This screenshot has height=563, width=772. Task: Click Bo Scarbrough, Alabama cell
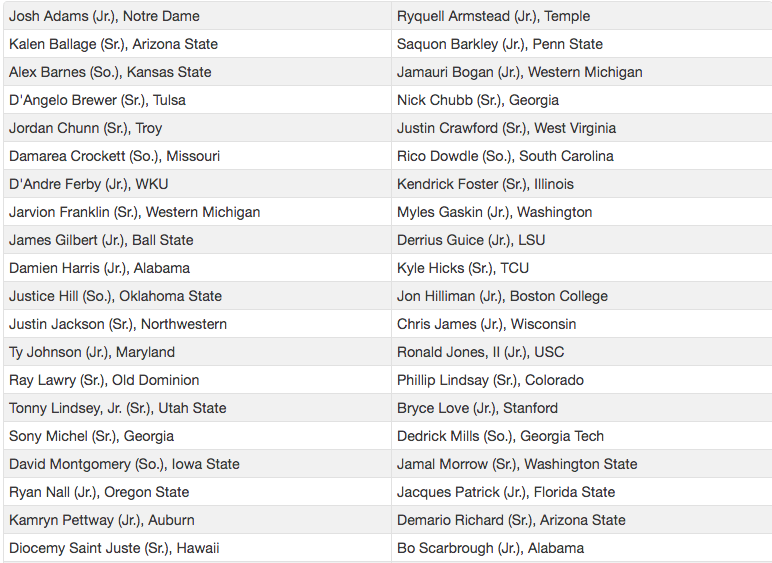(490, 548)
